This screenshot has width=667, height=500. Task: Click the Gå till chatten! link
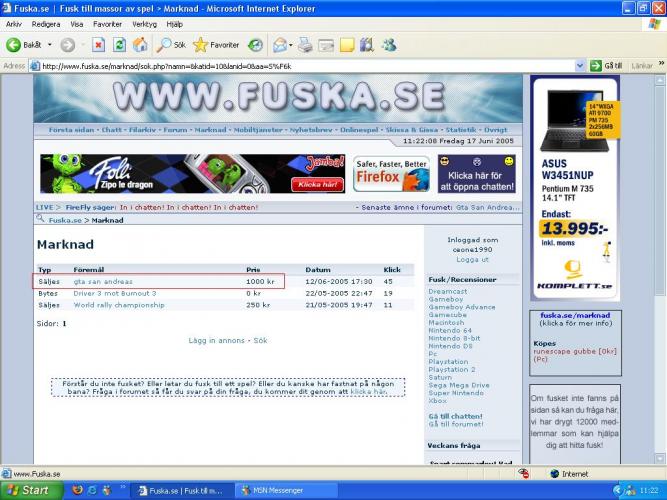coord(456,416)
